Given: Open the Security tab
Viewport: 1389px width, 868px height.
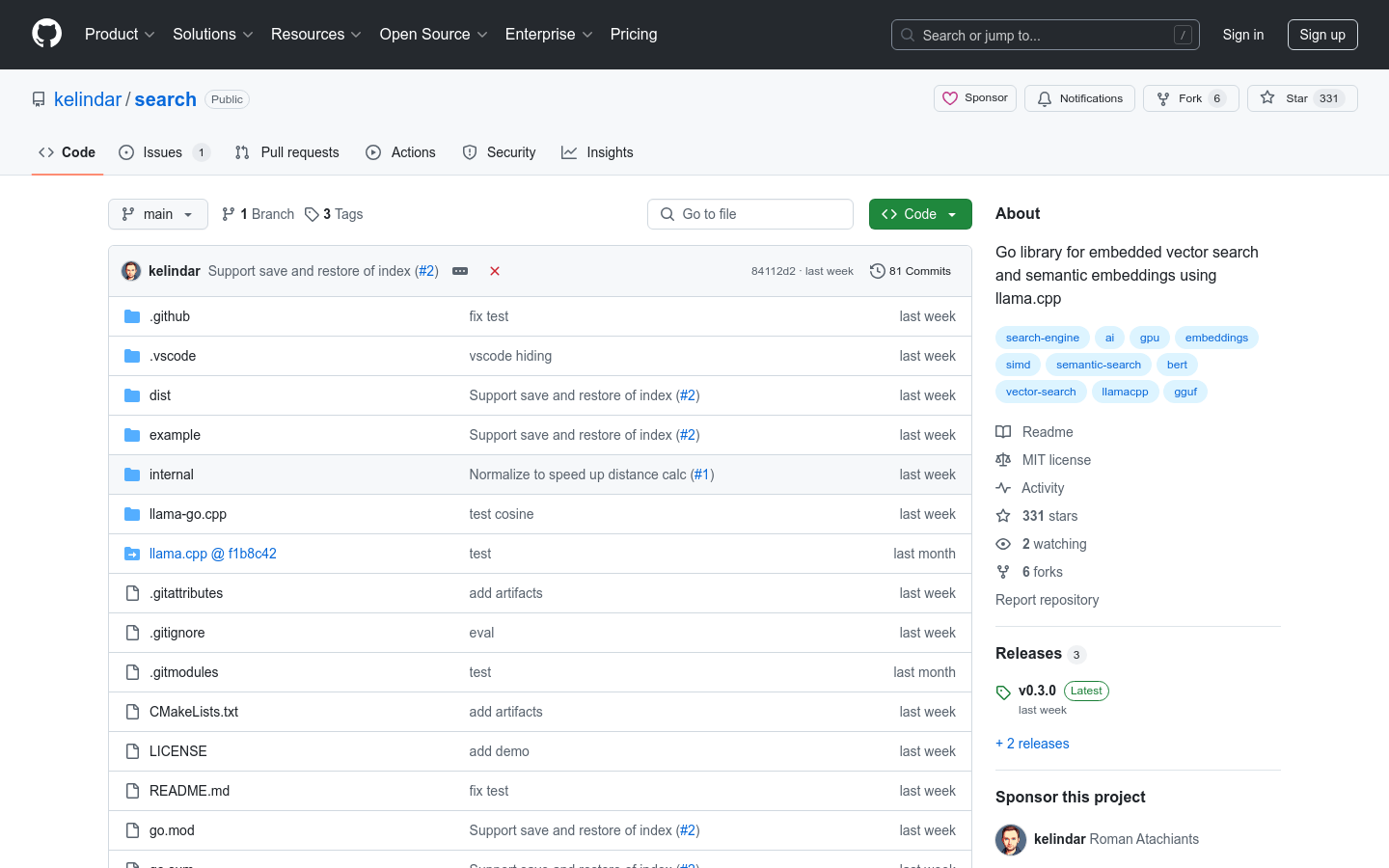Looking at the screenshot, I should point(500,152).
